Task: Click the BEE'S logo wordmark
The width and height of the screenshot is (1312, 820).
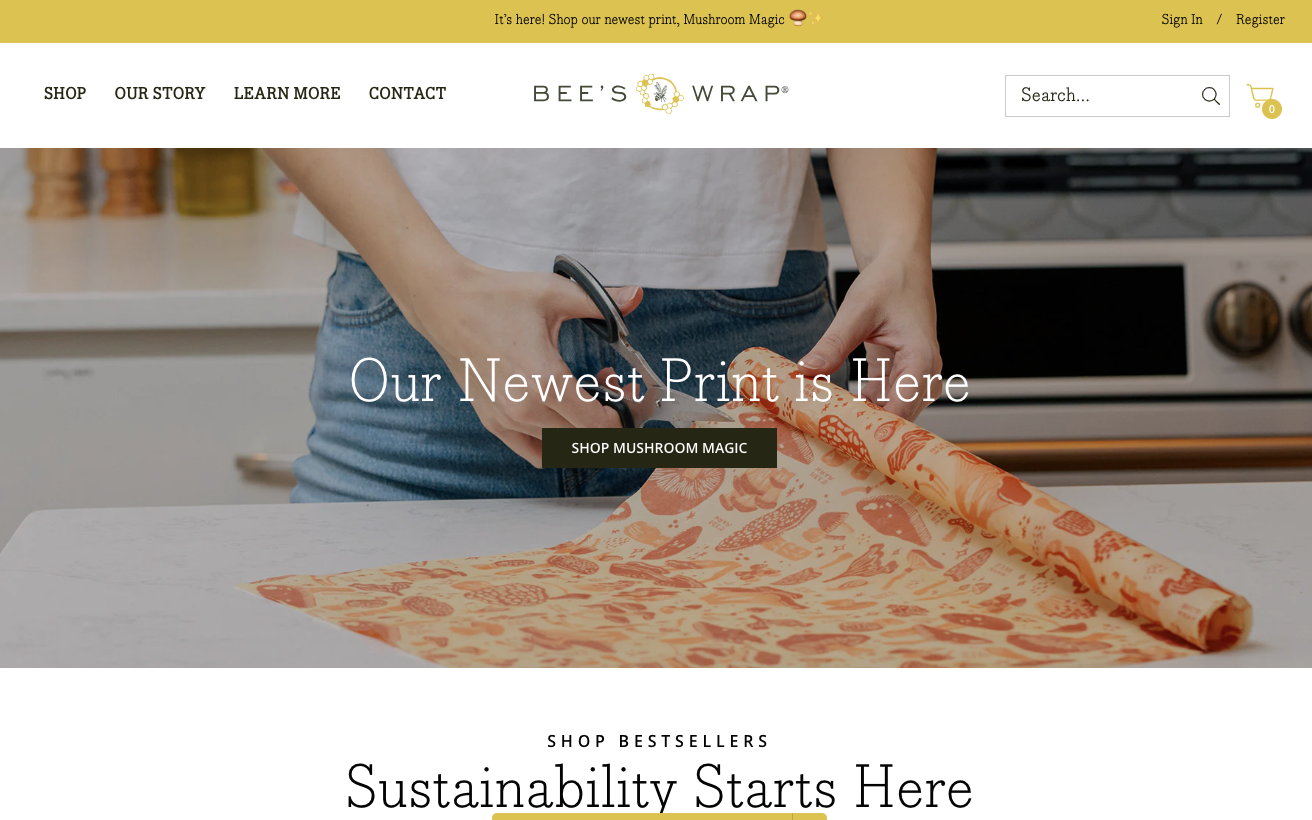Action: click(x=580, y=94)
